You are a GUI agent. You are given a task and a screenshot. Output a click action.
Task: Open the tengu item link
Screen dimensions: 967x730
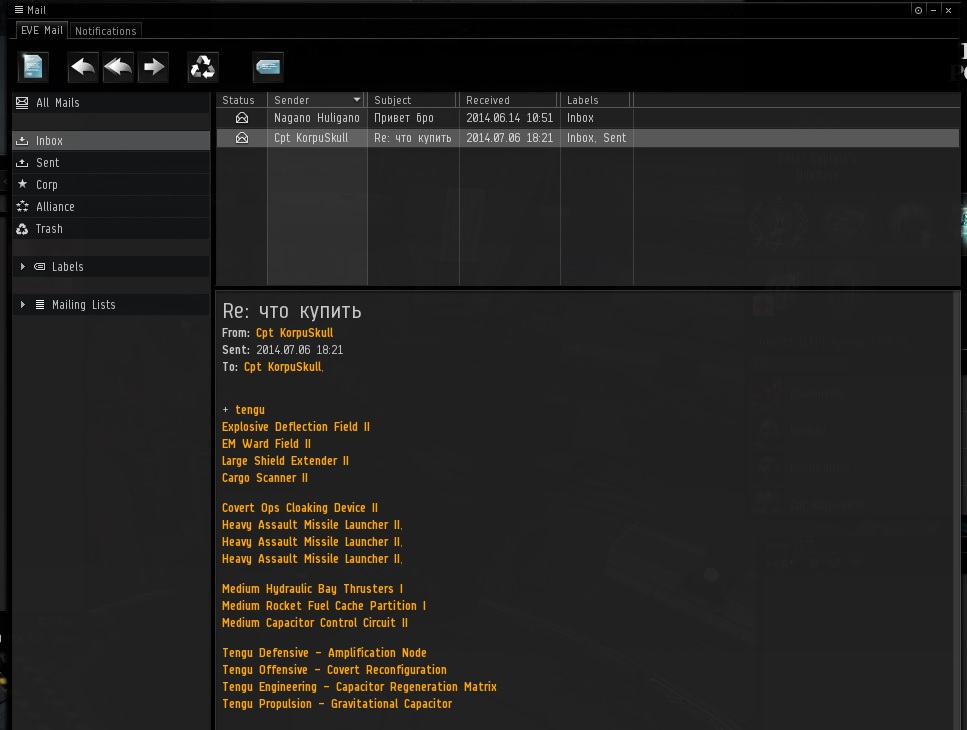tap(250, 410)
